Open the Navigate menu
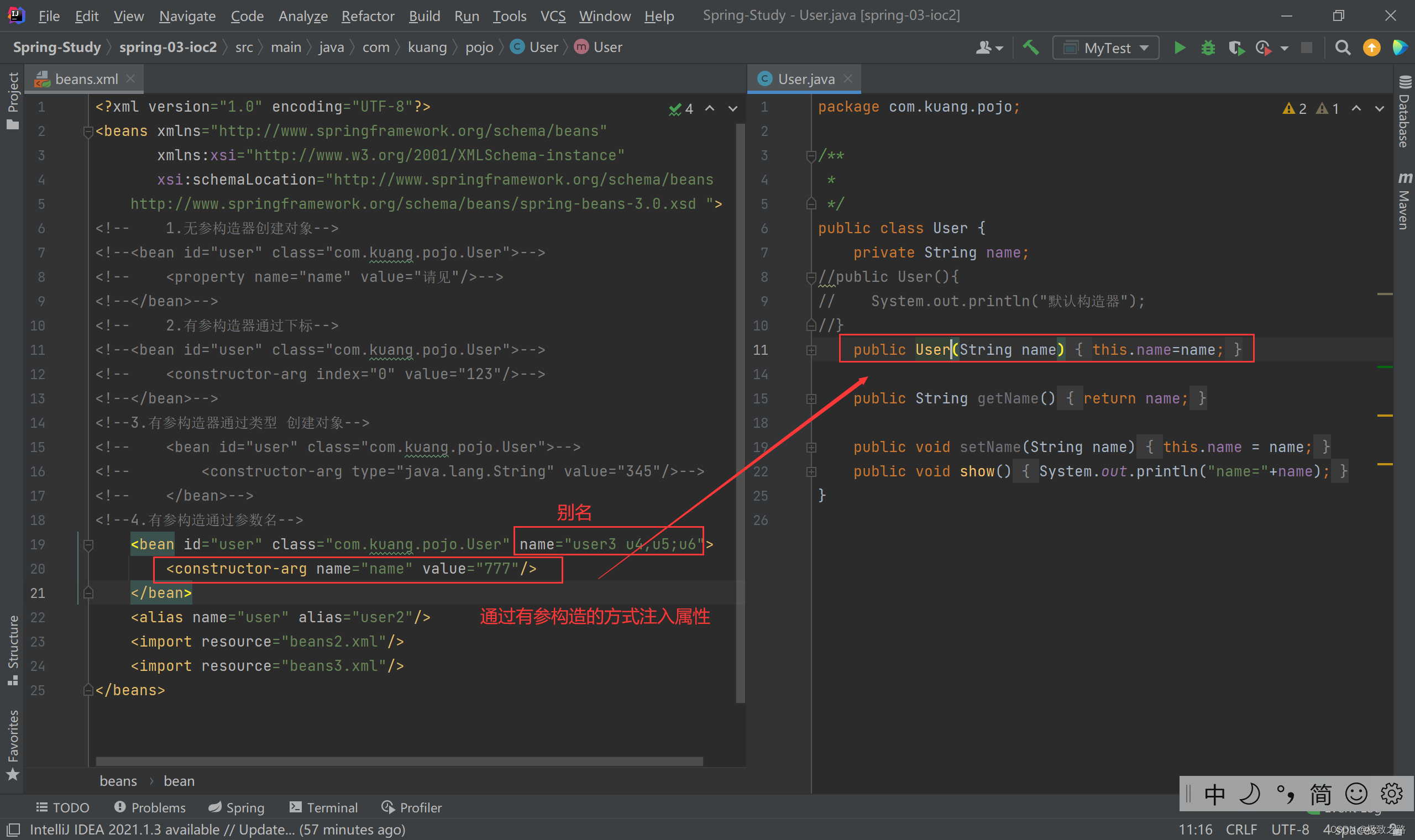 point(187,16)
